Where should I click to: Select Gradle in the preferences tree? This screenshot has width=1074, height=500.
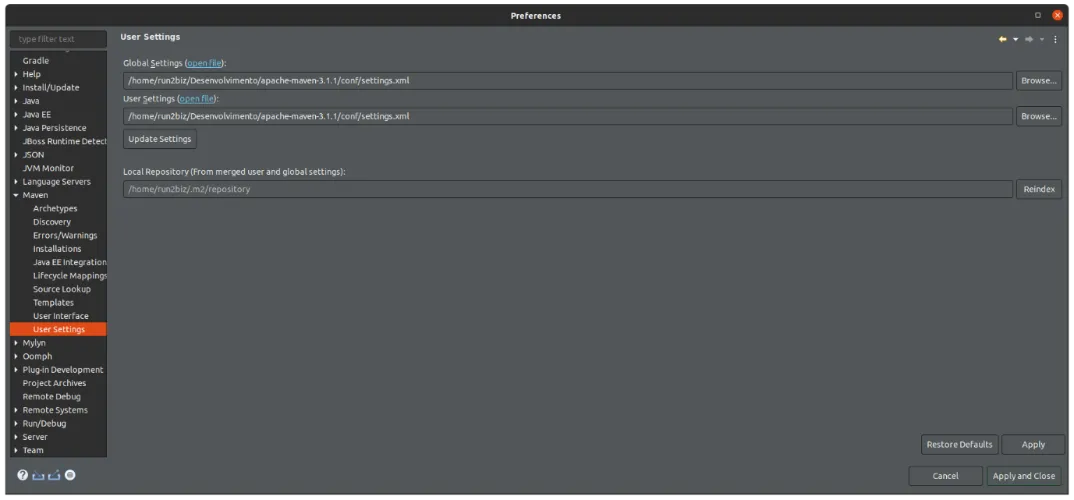(36, 61)
